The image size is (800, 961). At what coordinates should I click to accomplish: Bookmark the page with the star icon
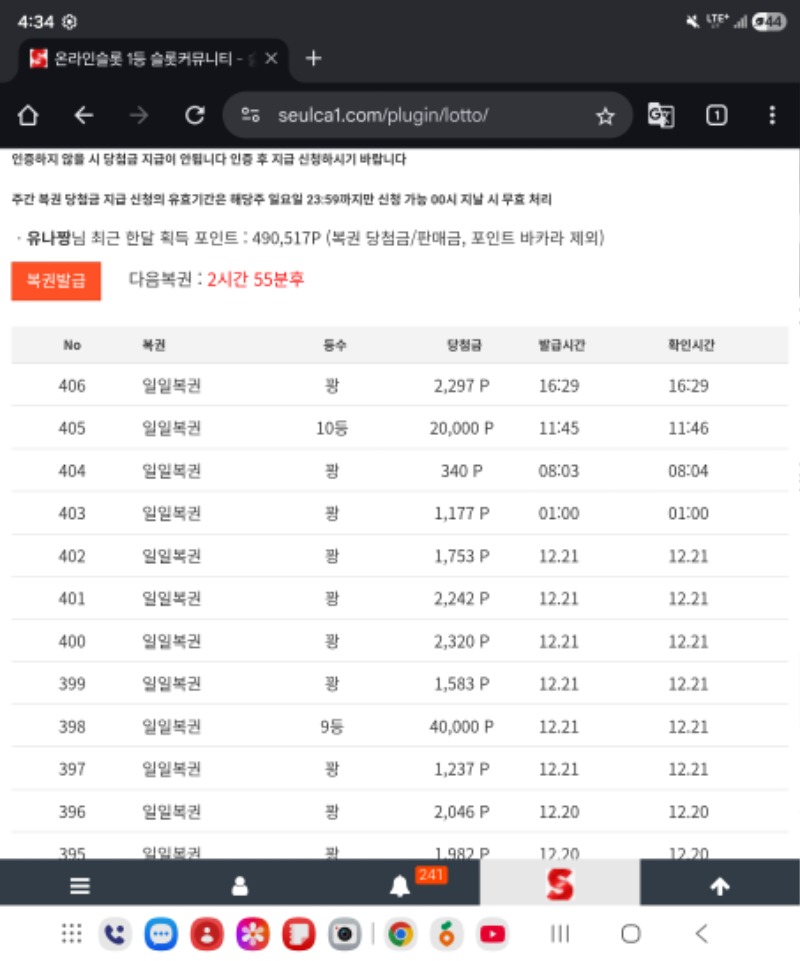(605, 116)
